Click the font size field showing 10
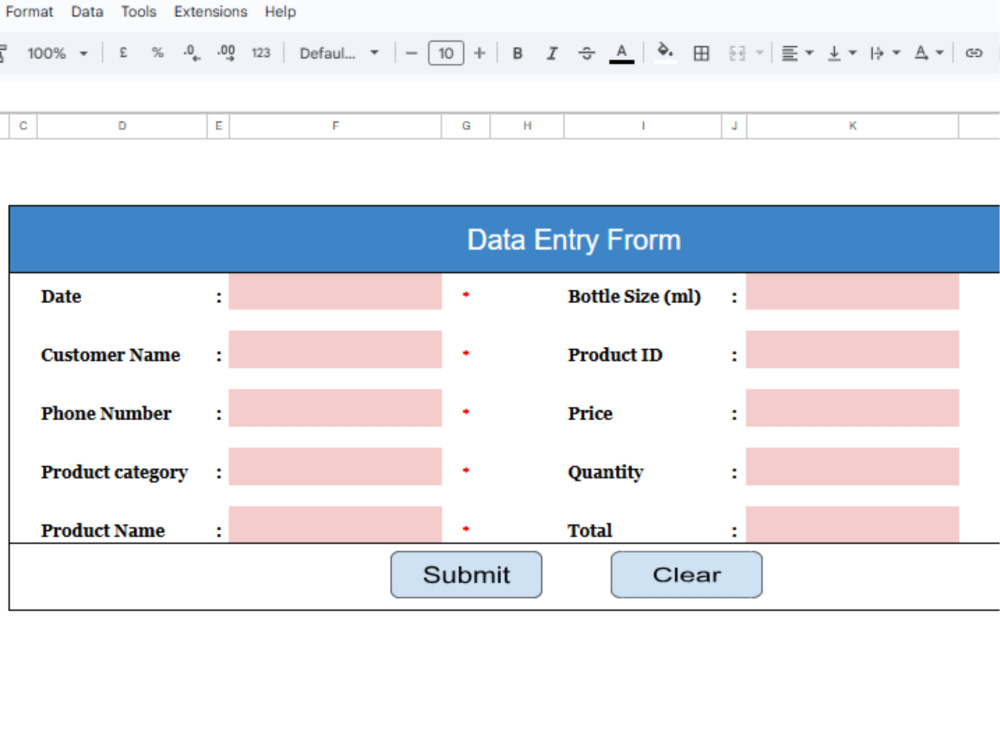 pyautogui.click(x=446, y=53)
